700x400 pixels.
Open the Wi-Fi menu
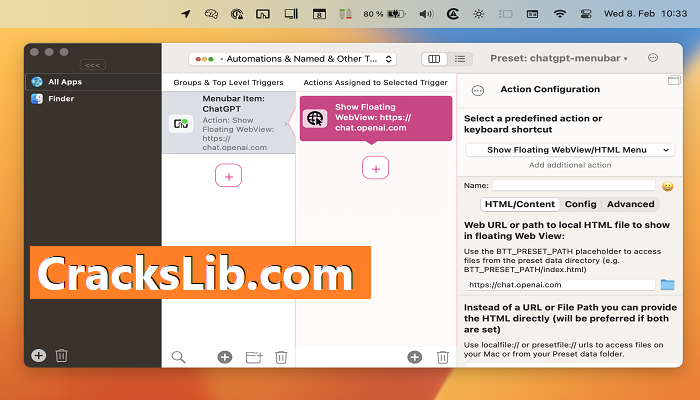point(559,14)
